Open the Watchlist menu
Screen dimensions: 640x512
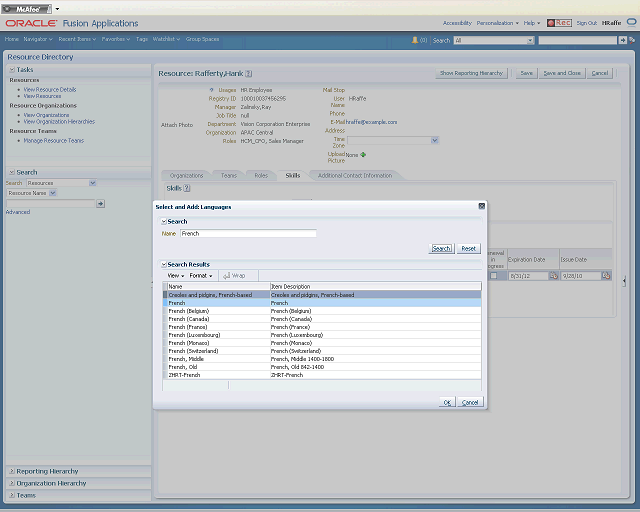coord(166,39)
